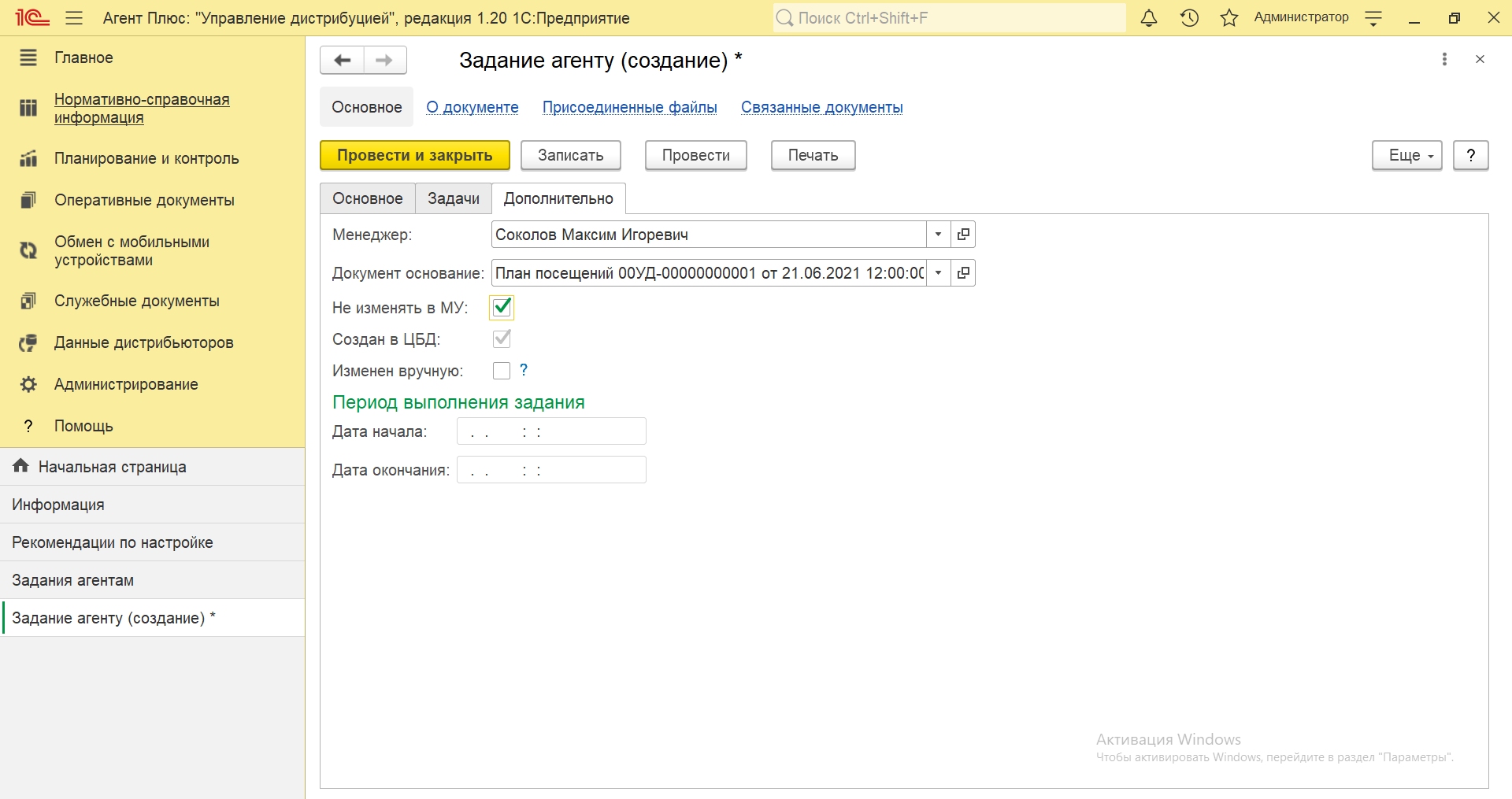Expand the Менеджер dropdown arrow
The image size is (1512, 799).
coord(938,235)
